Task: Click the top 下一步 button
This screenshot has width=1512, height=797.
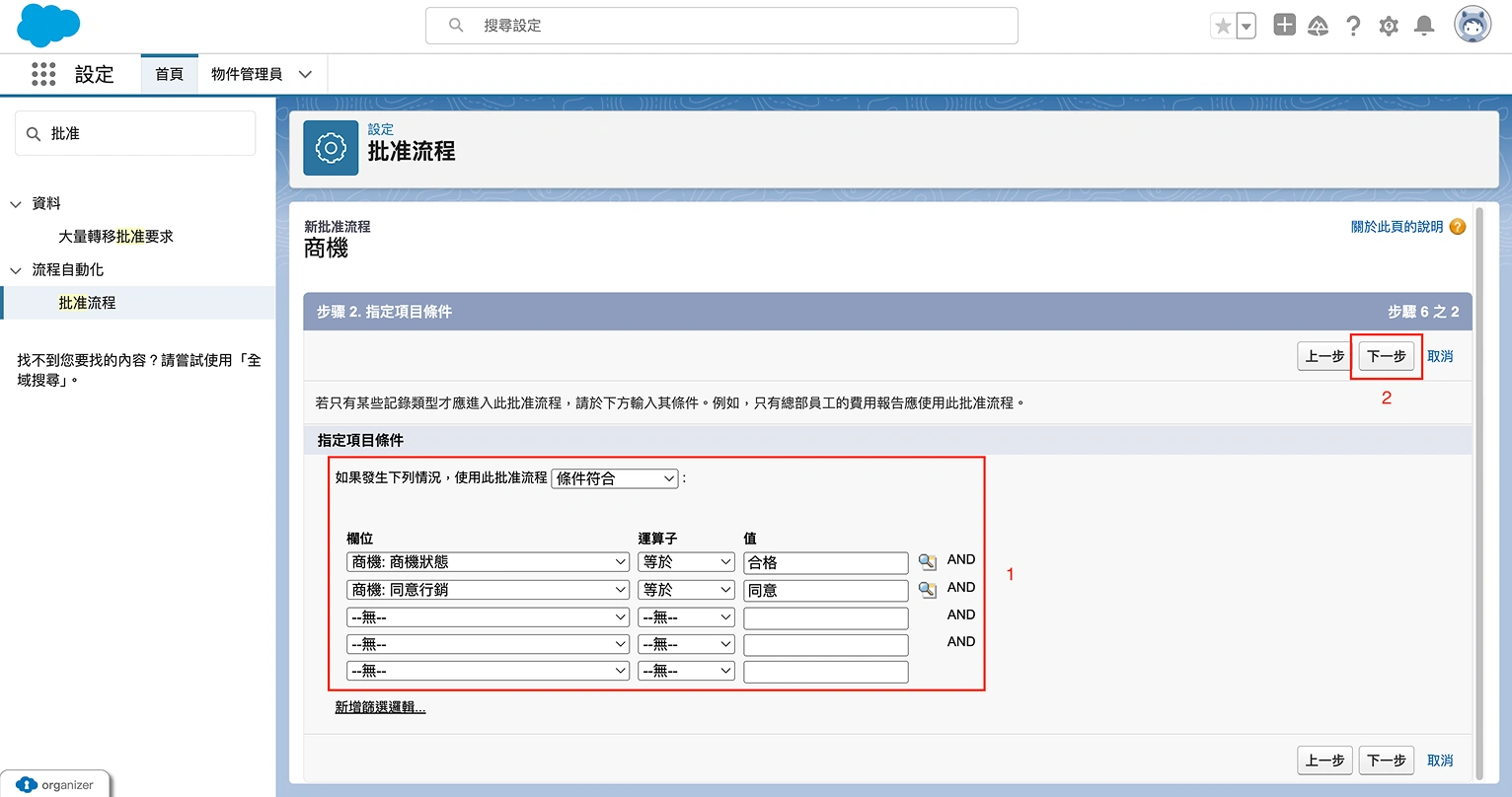Action: 1386,356
